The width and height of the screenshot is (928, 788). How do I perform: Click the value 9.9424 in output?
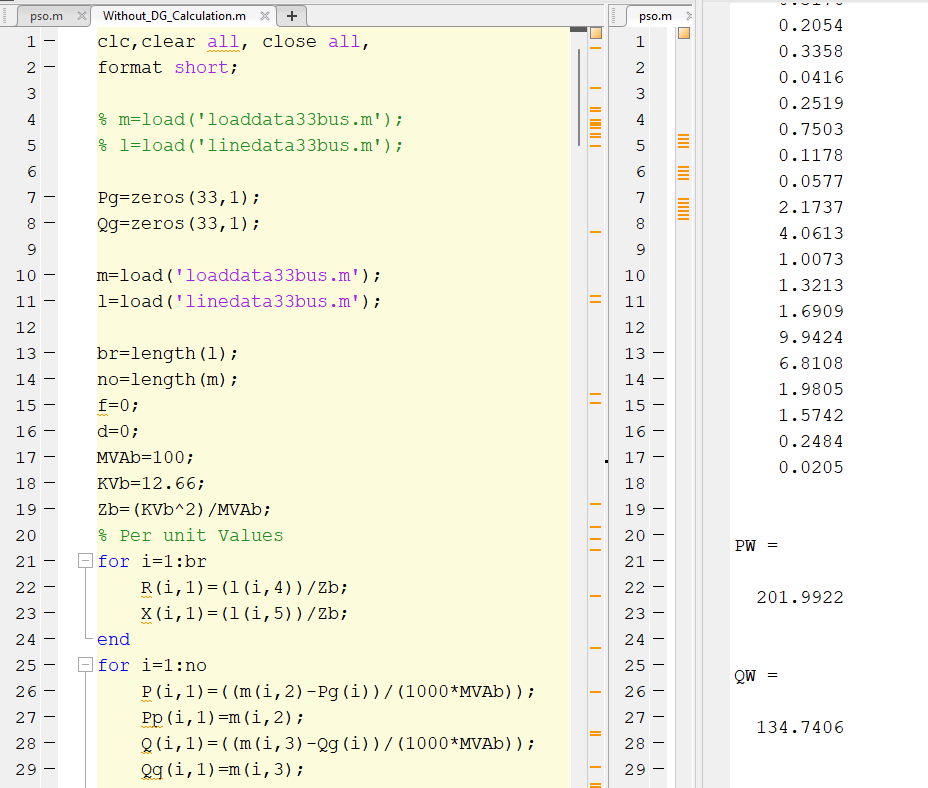pyautogui.click(x=811, y=337)
